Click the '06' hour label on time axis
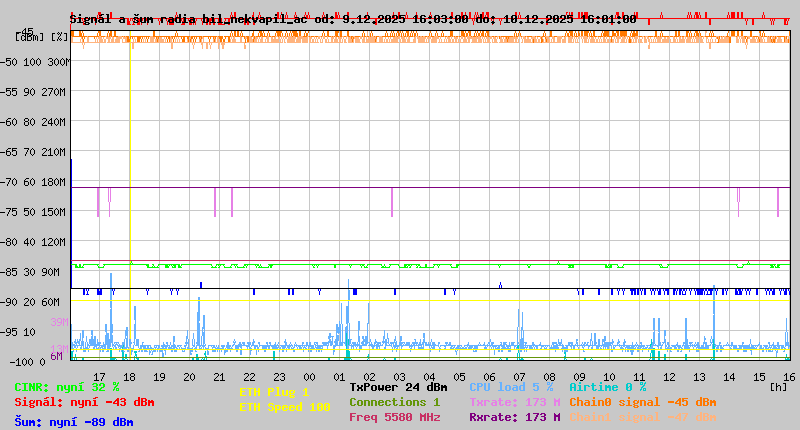Image resolution: width=800 pixels, height=430 pixels. coord(489,377)
